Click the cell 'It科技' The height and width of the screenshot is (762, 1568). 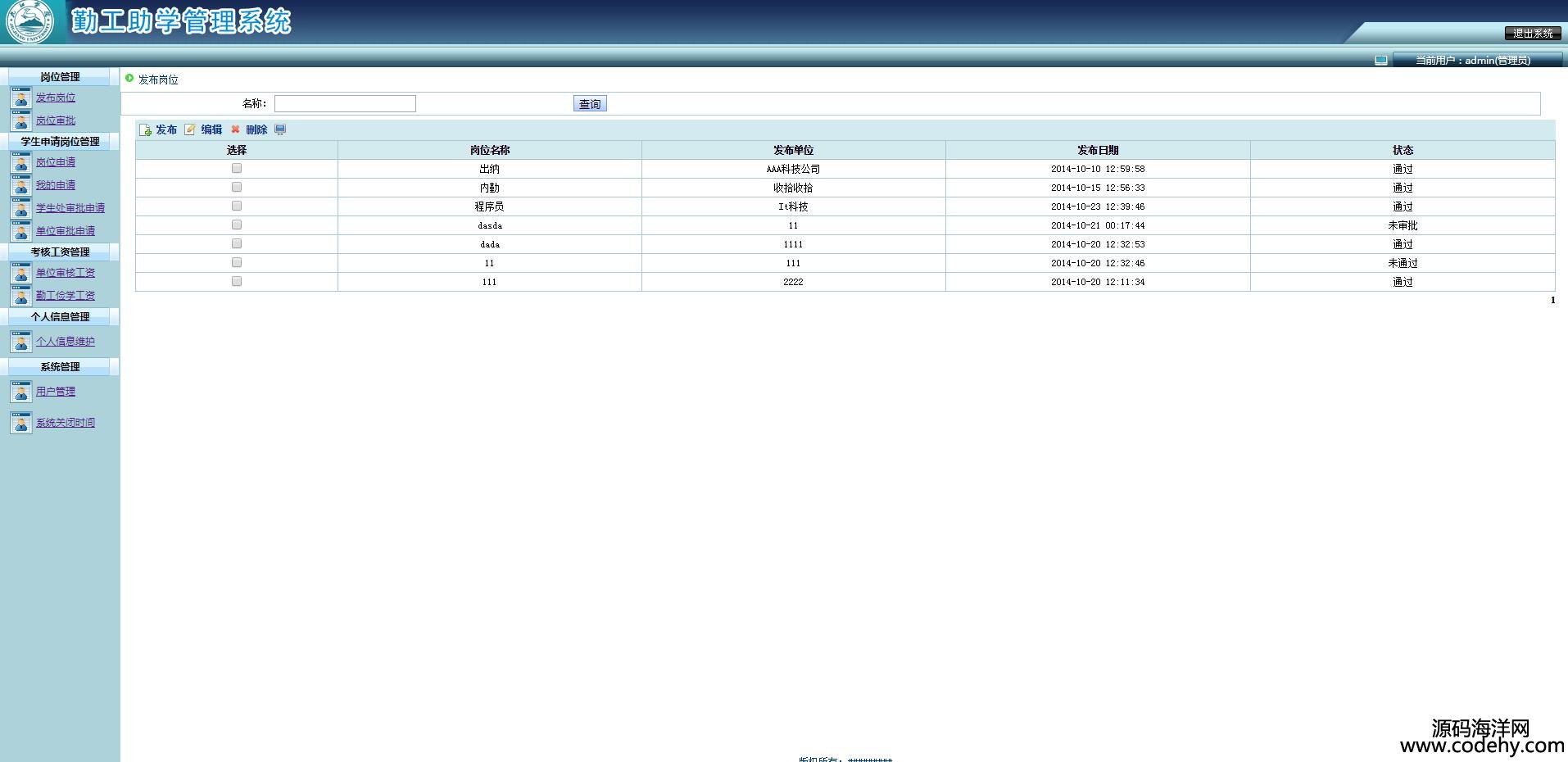coord(793,206)
